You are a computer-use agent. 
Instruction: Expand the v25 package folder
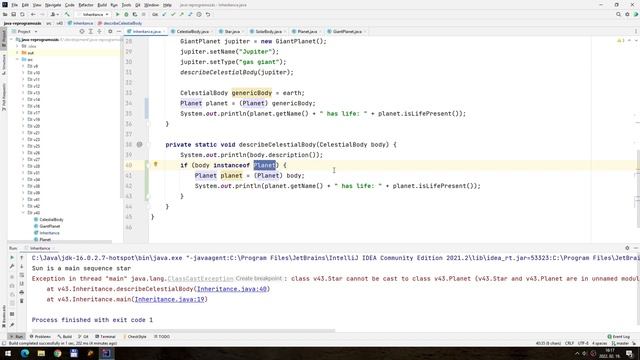[23, 146]
